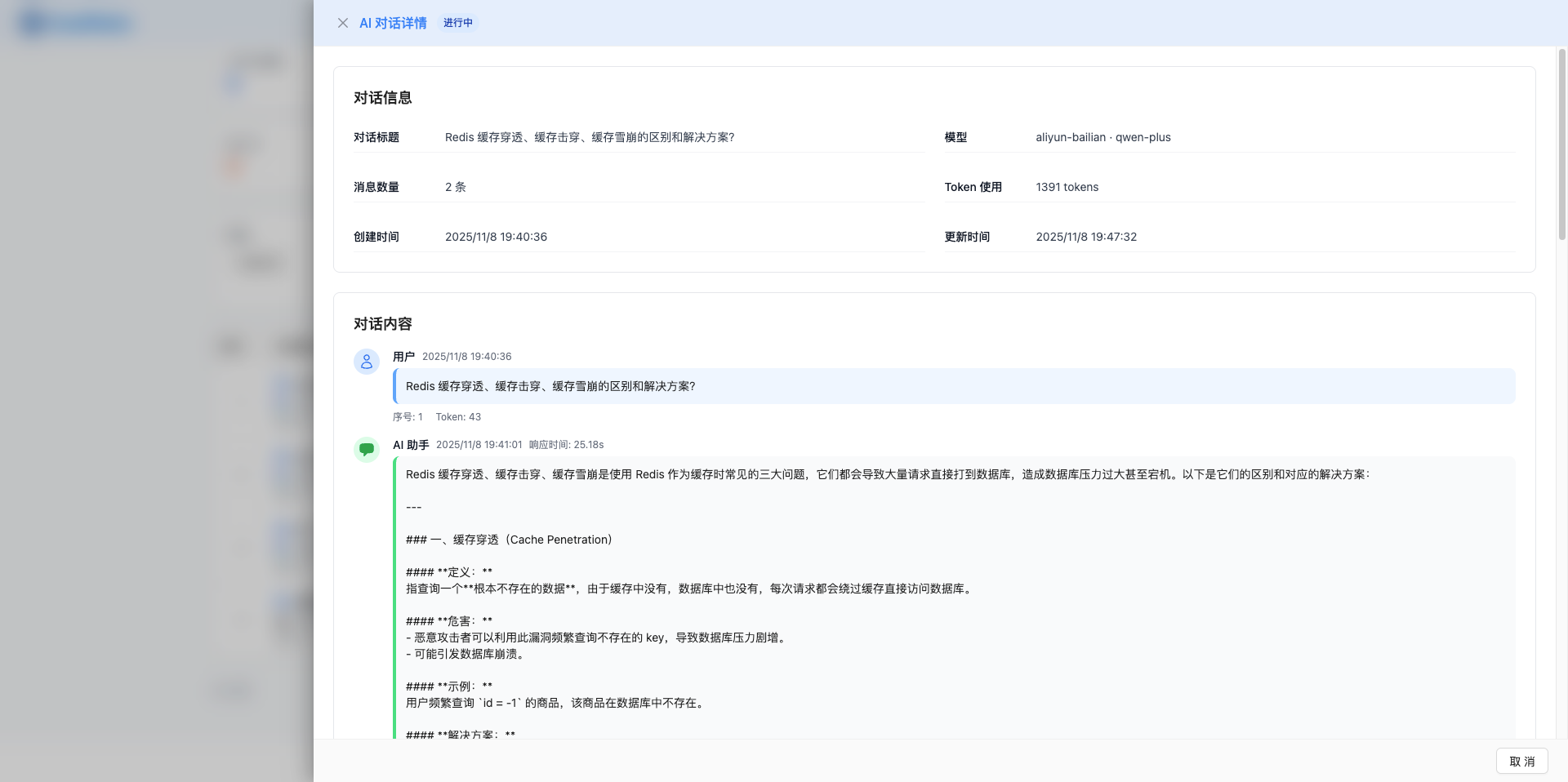Close the AI 对话详情 drawer with the X icon
The height and width of the screenshot is (782, 1568).
point(343,23)
